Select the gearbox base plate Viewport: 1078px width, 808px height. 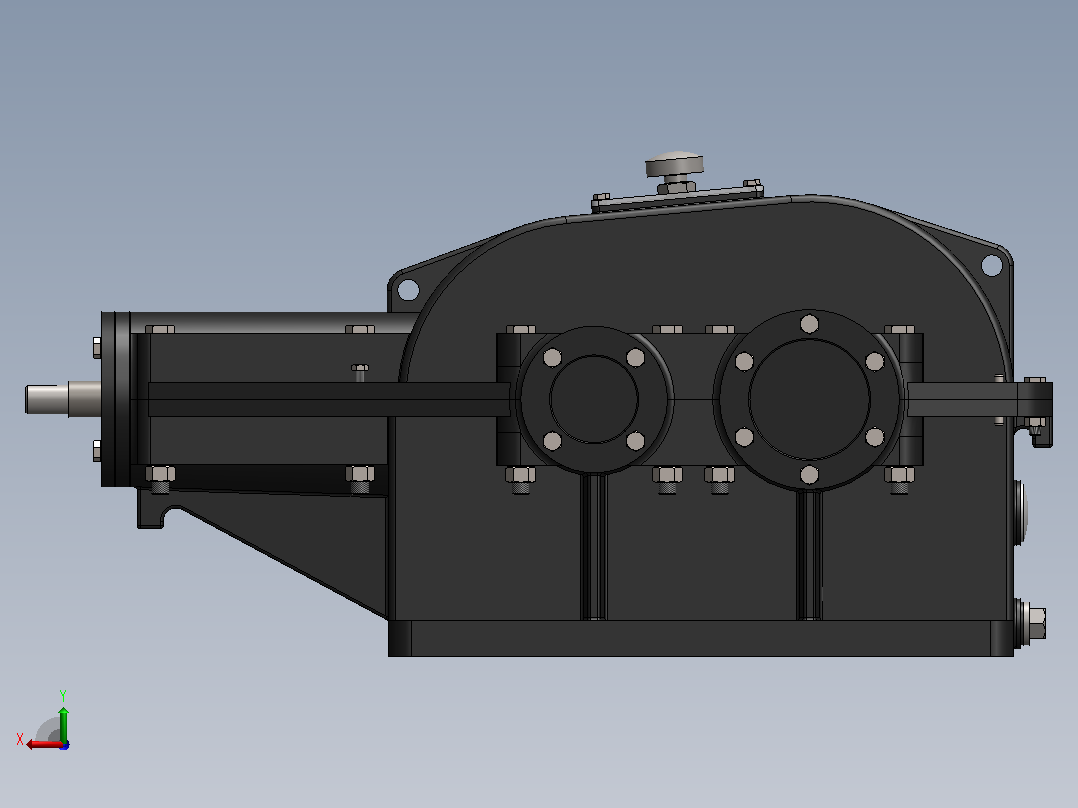click(701, 638)
